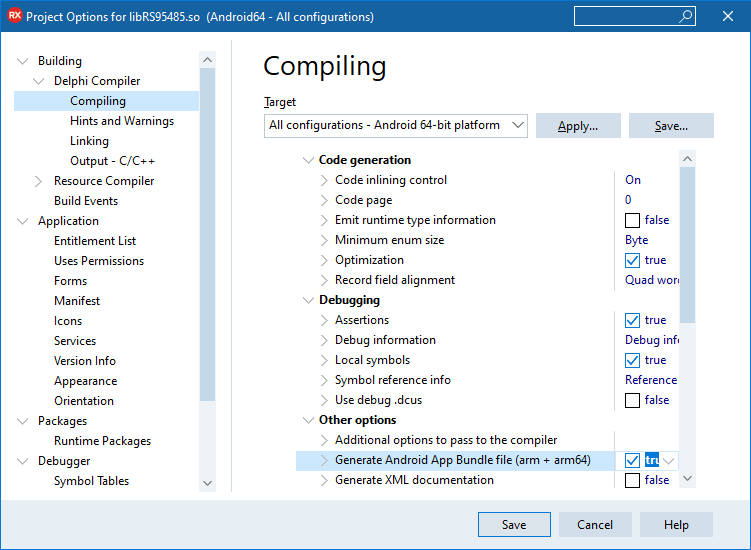Viewport: 751px width, 550px height.
Task: Click the search input field in title bar
Action: click(626, 16)
